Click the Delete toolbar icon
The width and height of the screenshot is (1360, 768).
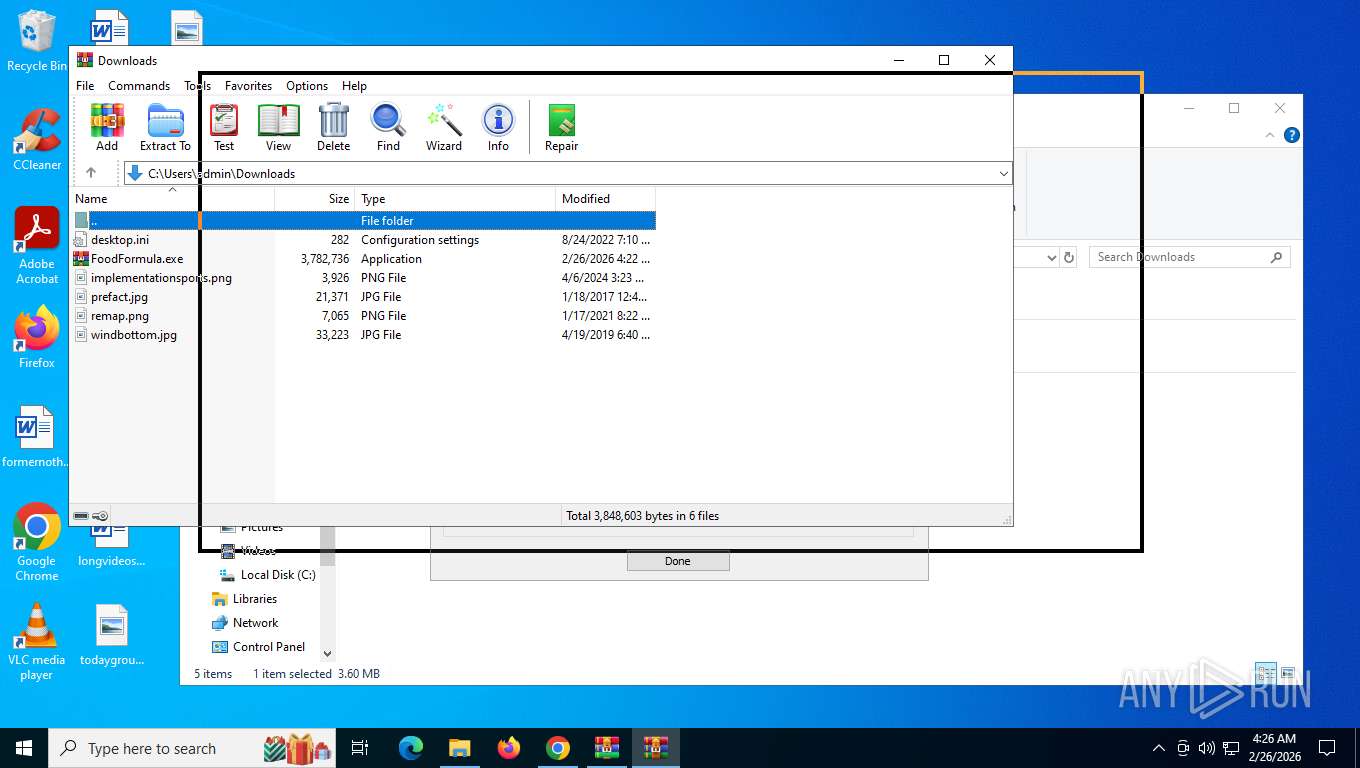click(333, 127)
